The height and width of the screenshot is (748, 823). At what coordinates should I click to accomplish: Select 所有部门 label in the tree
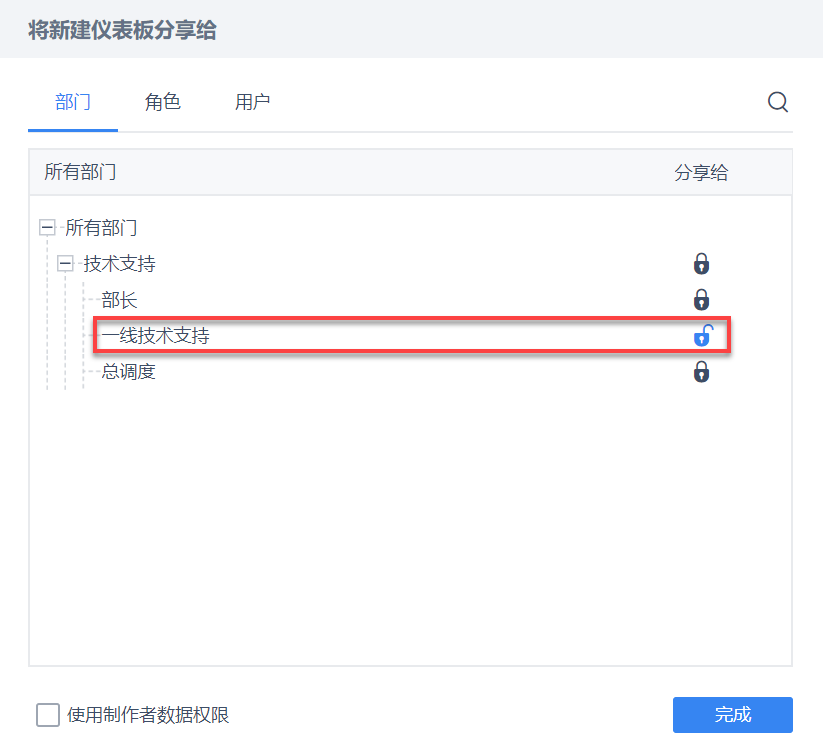[101, 228]
